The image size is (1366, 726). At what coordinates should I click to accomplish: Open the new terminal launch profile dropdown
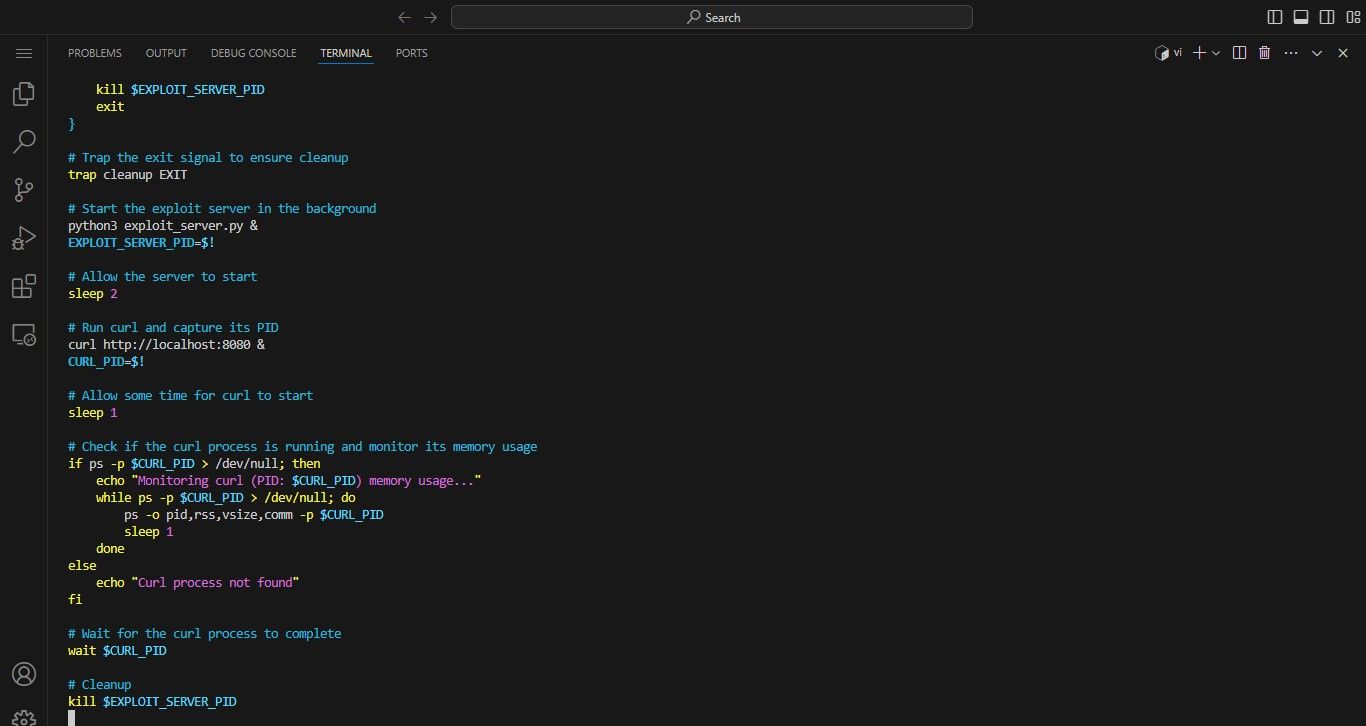click(x=1216, y=53)
